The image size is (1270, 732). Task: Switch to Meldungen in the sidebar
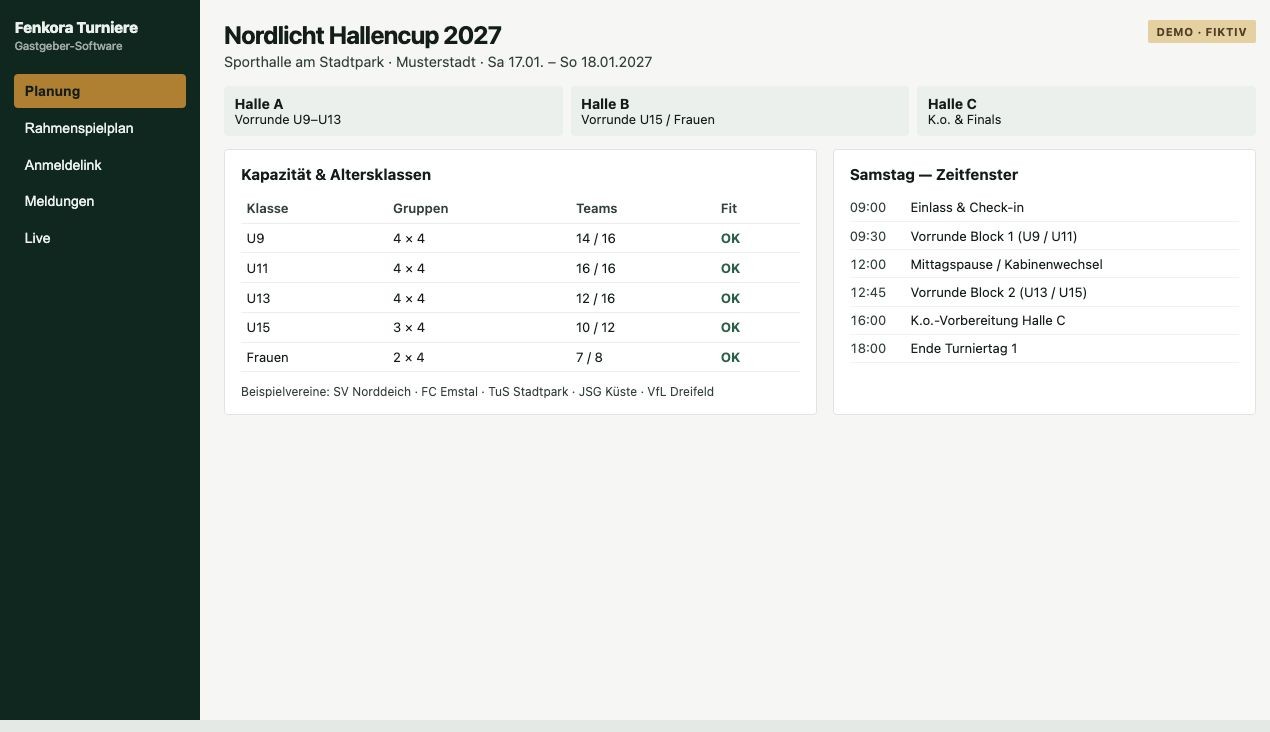pyautogui.click(x=100, y=201)
